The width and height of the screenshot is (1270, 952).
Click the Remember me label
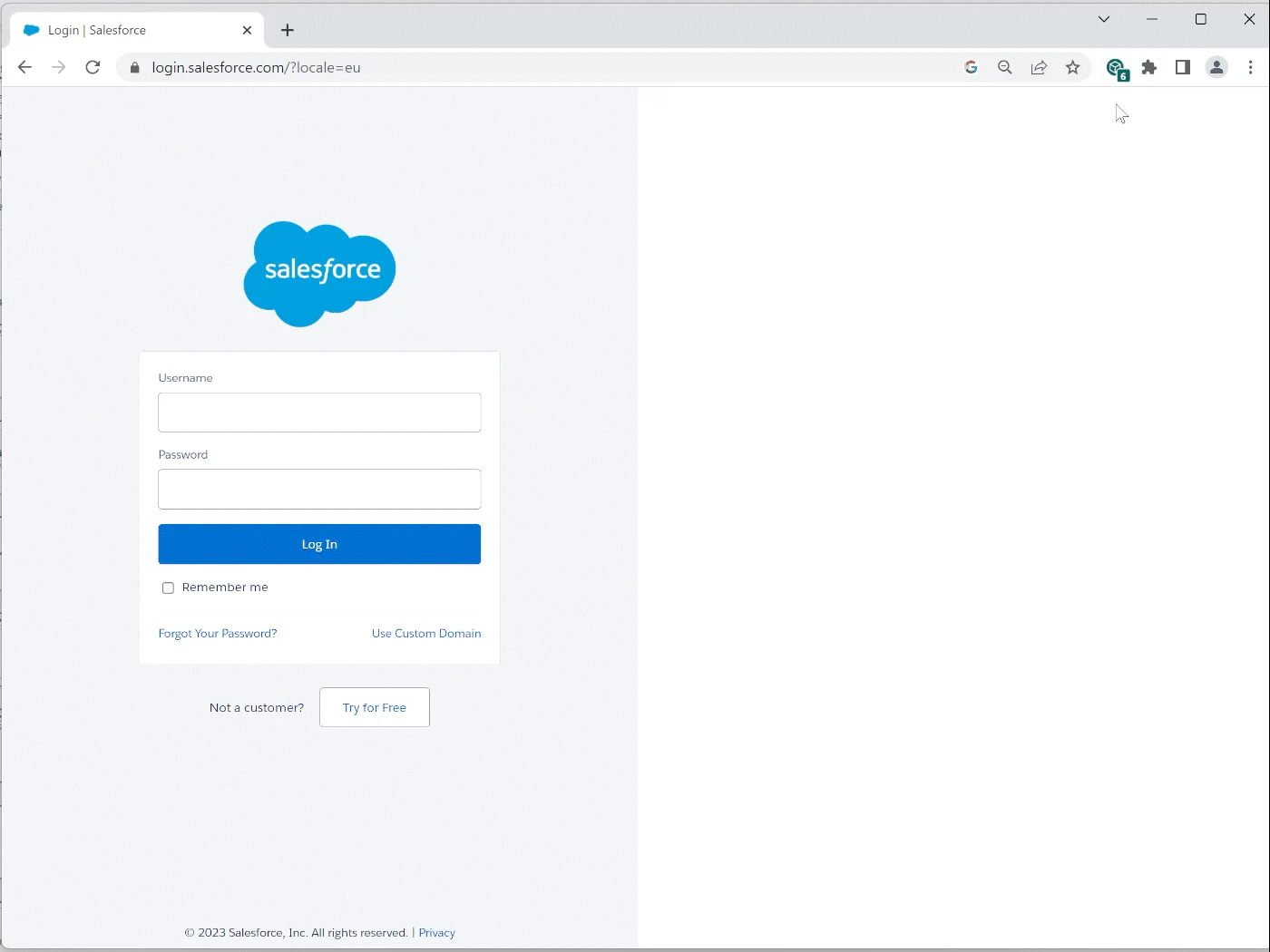[x=225, y=587]
